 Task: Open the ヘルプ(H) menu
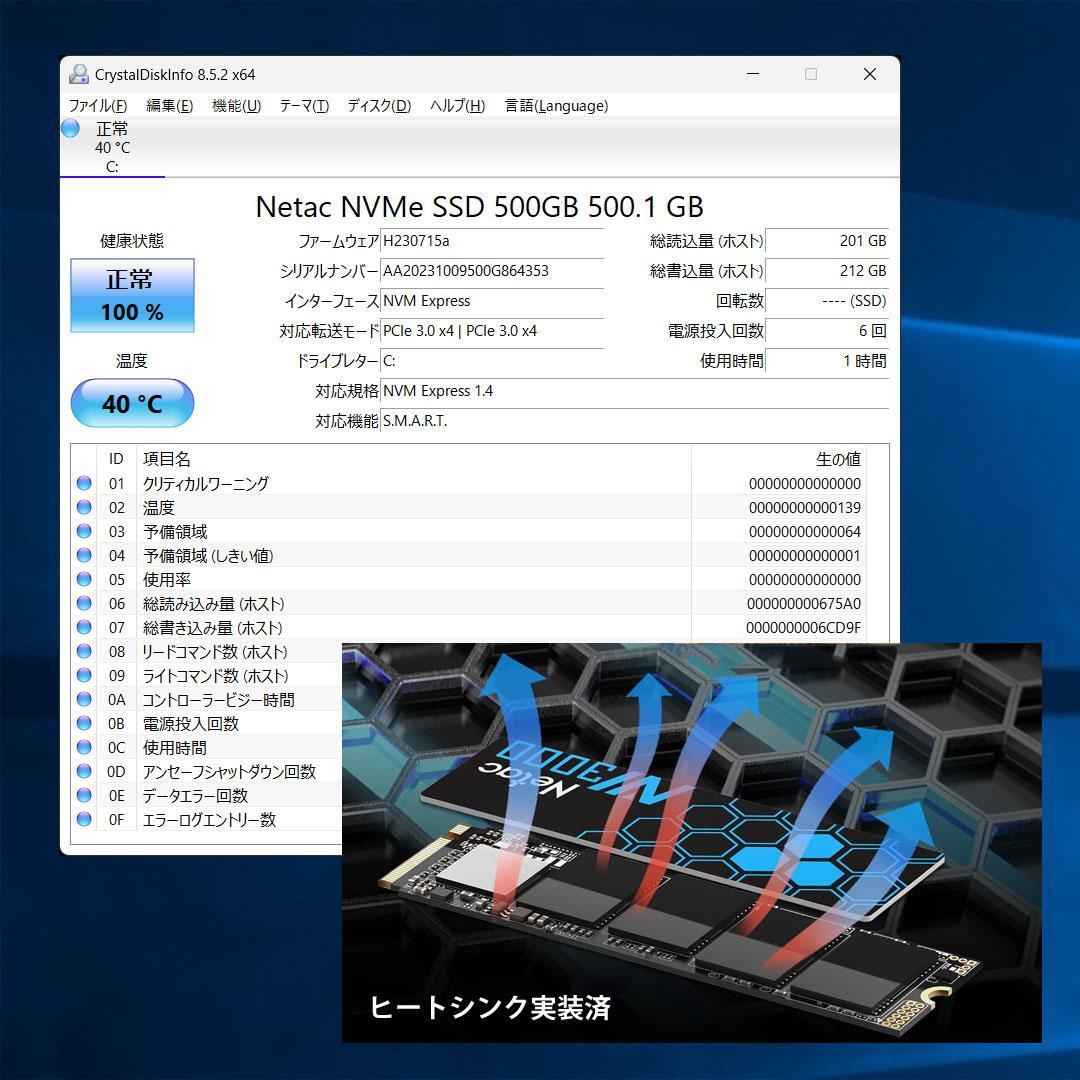(456, 105)
